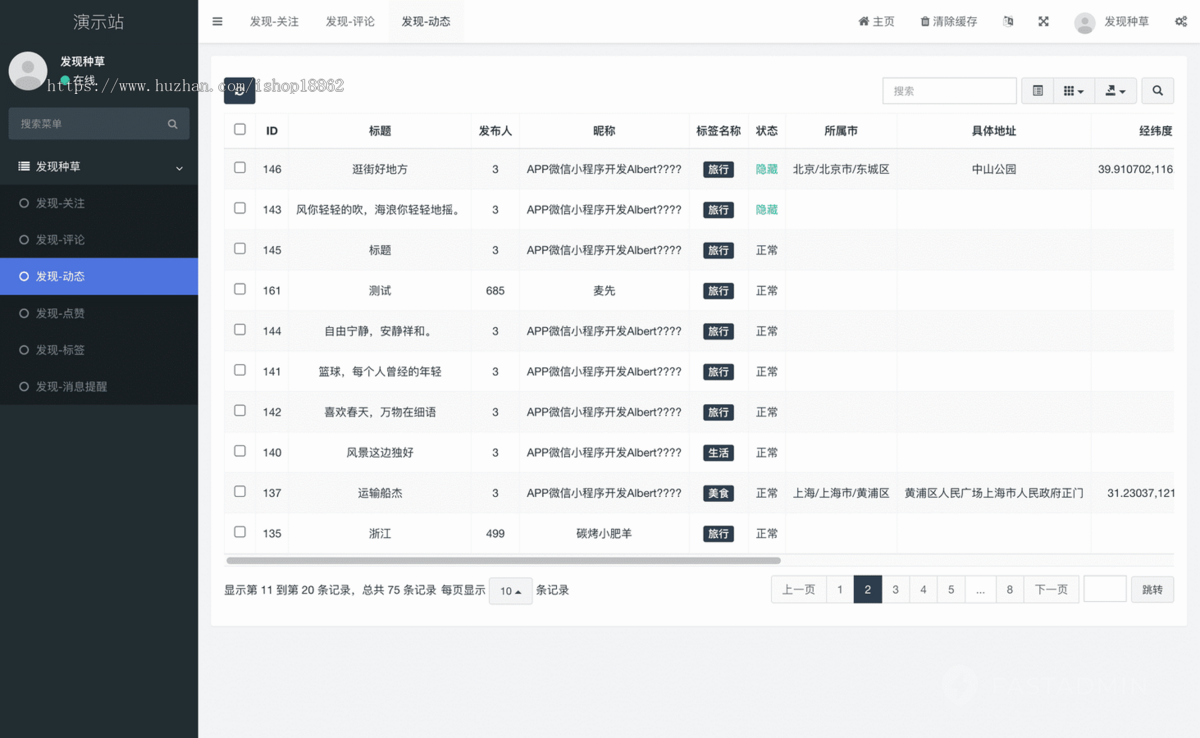Open the grid view dropdown in the toolbar
The width and height of the screenshot is (1200, 738).
1073,90
